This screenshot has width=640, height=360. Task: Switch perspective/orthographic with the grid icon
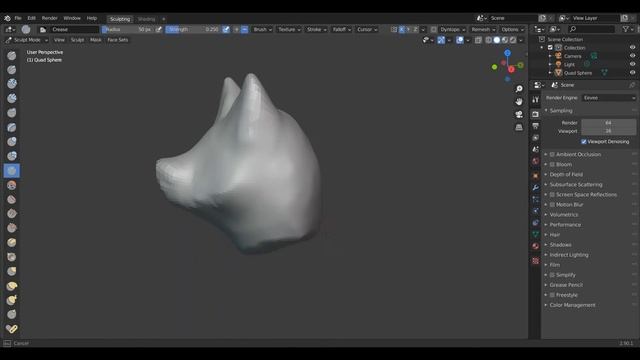point(519,127)
